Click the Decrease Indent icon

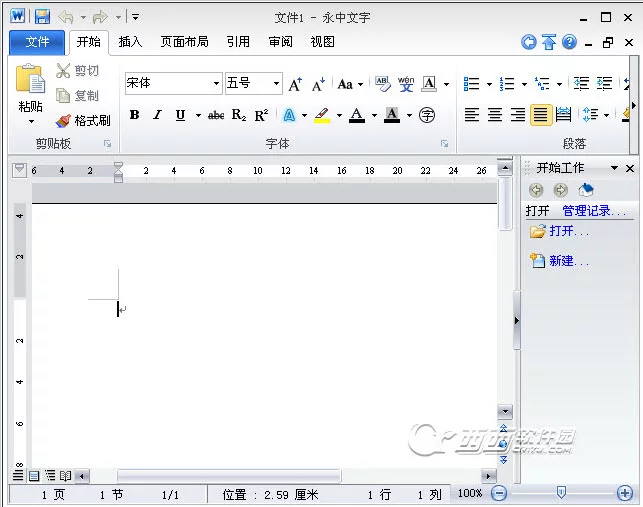581,84
